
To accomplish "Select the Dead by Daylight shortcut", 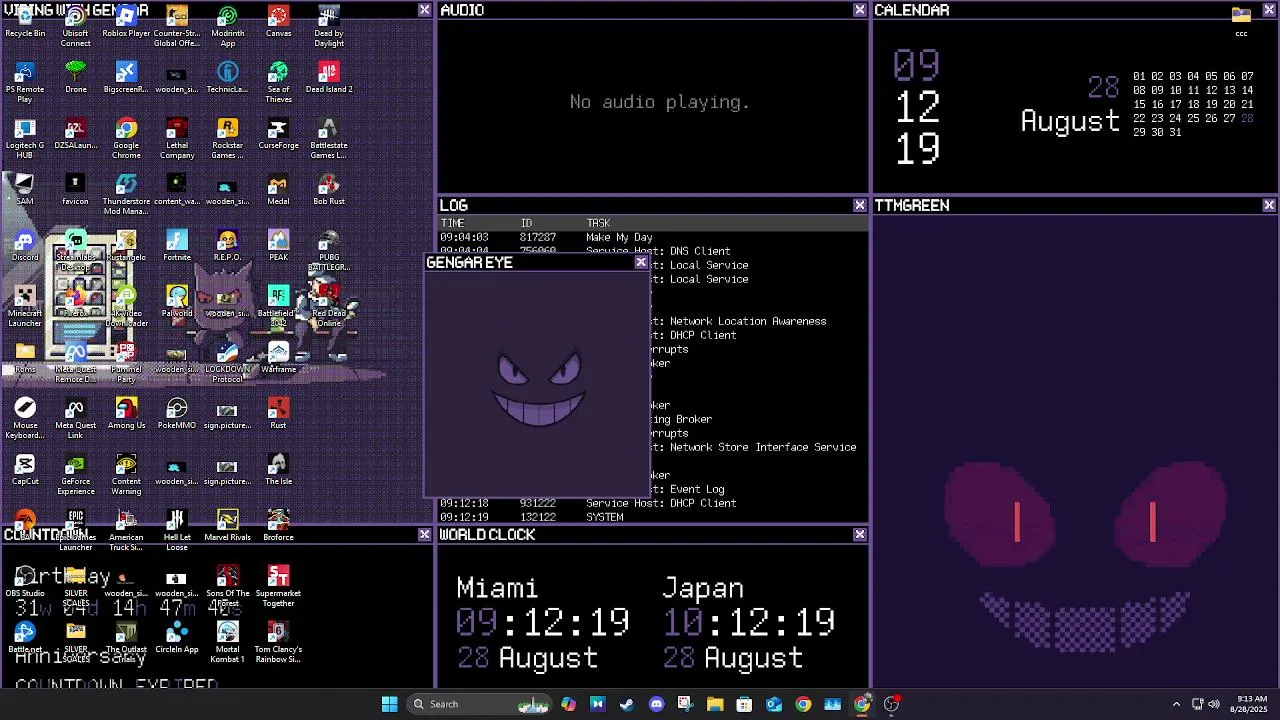I will pyautogui.click(x=328, y=27).
